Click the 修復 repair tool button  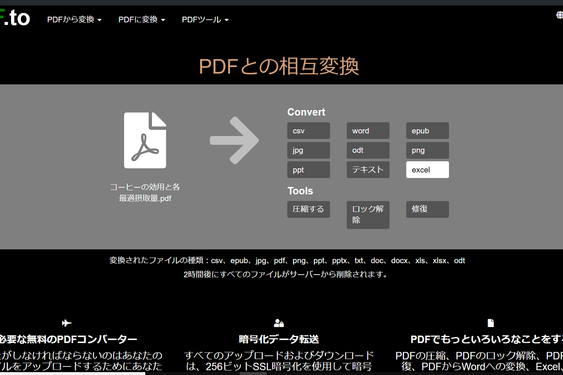coord(427,209)
